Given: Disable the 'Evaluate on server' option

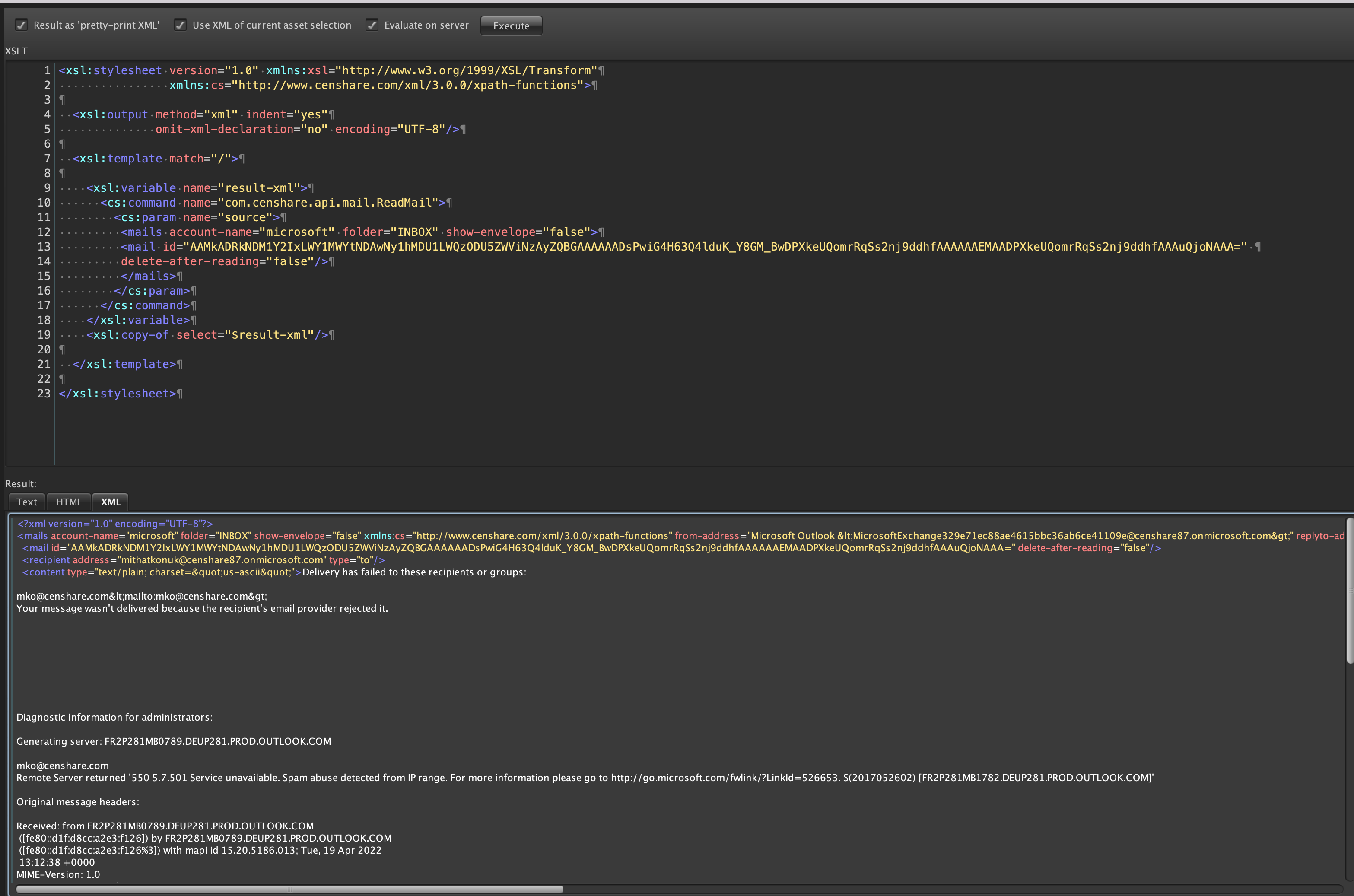Looking at the screenshot, I should click(x=372, y=25).
